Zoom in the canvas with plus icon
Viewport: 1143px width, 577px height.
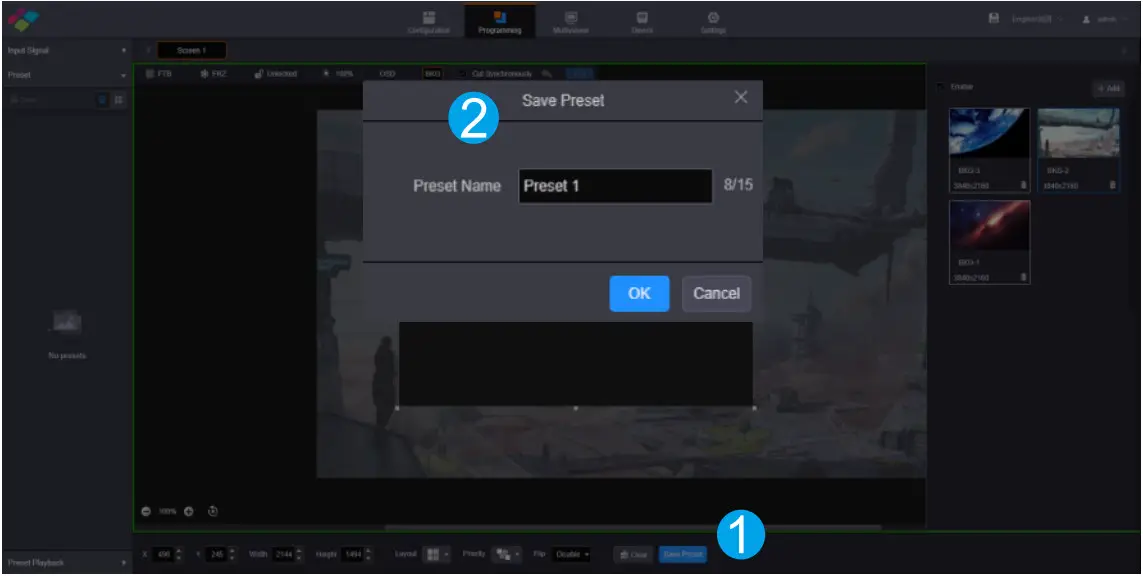pos(188,511)
